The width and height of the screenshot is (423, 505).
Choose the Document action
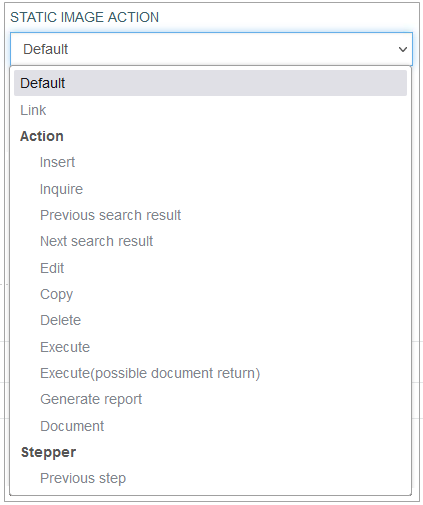[x=210, y=426]
